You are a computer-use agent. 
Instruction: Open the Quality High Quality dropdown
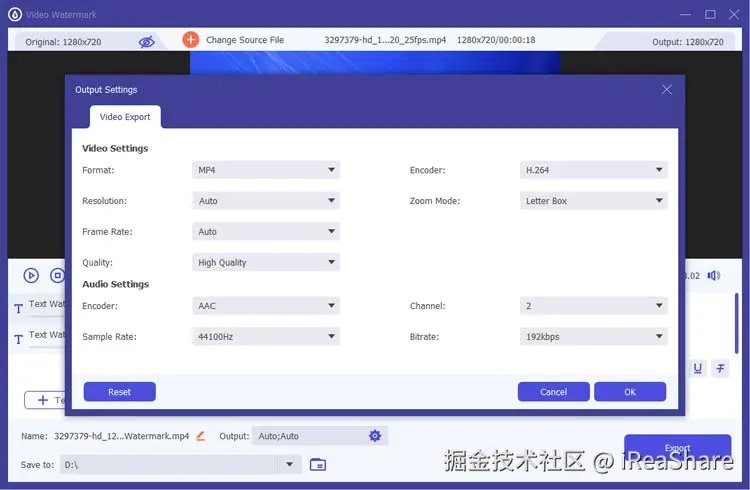(266, 262)
